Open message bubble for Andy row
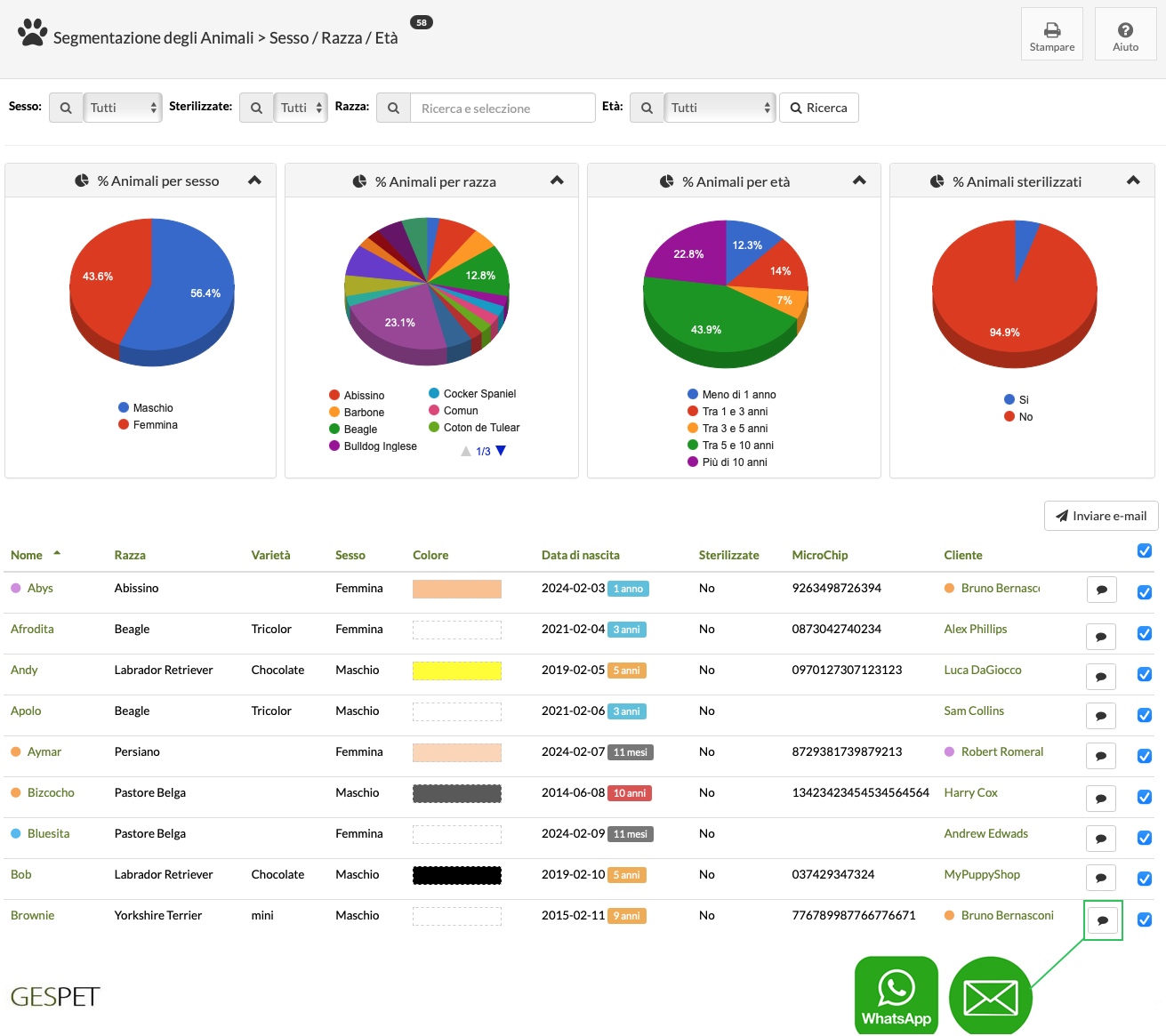This screenshot has width=1166, height=1036. pos(1101,677)
